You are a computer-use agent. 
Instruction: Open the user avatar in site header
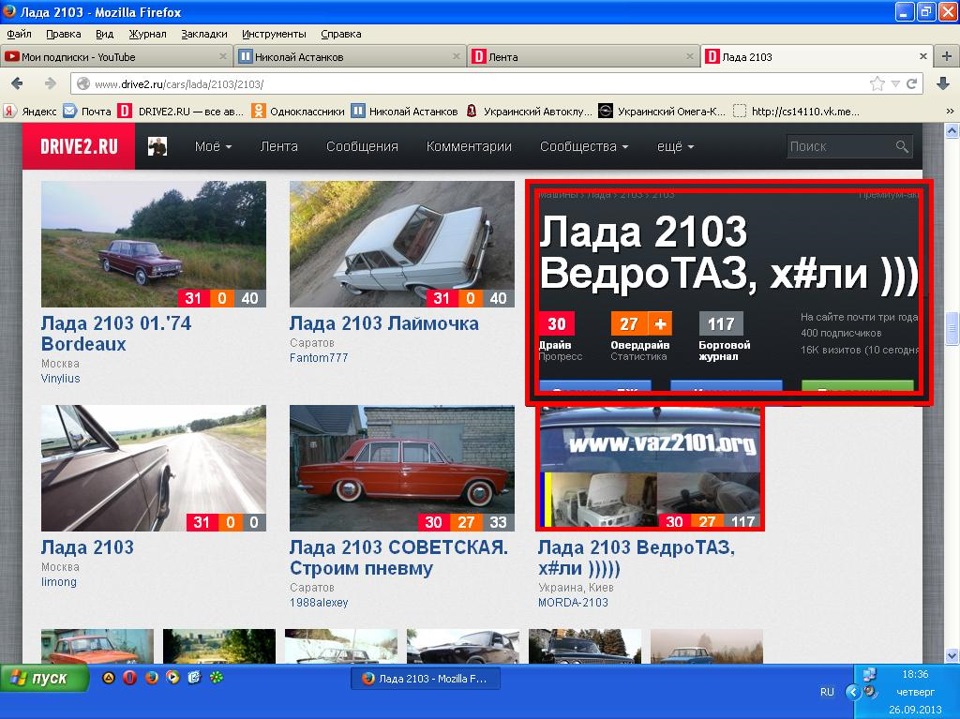point(157,146)
